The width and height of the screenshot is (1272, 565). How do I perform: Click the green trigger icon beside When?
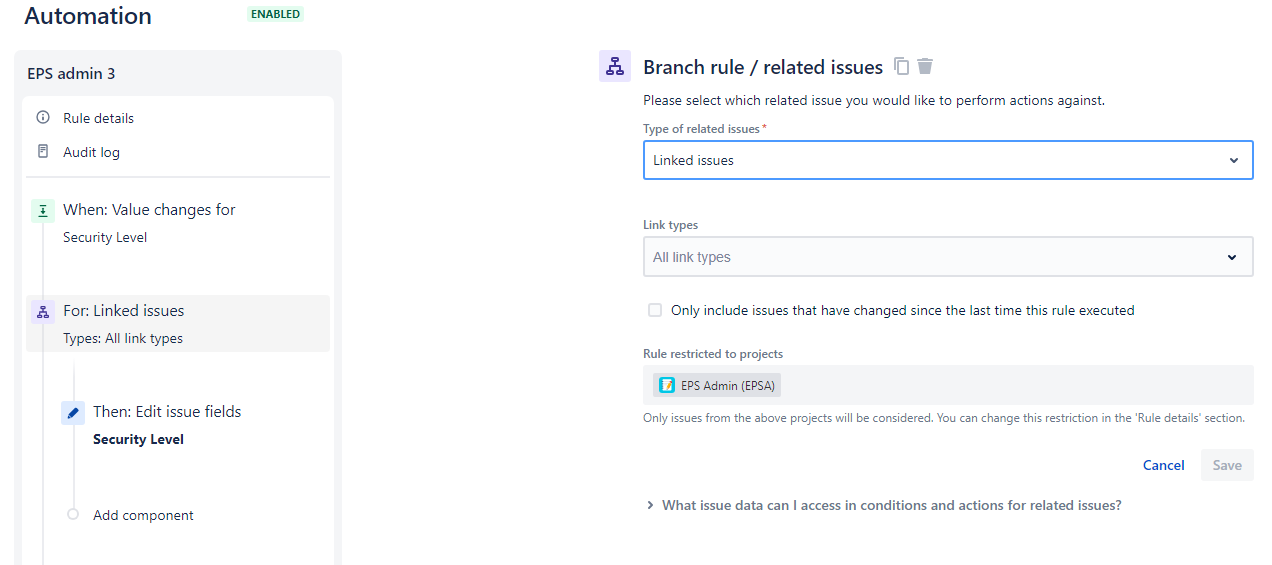43,210
